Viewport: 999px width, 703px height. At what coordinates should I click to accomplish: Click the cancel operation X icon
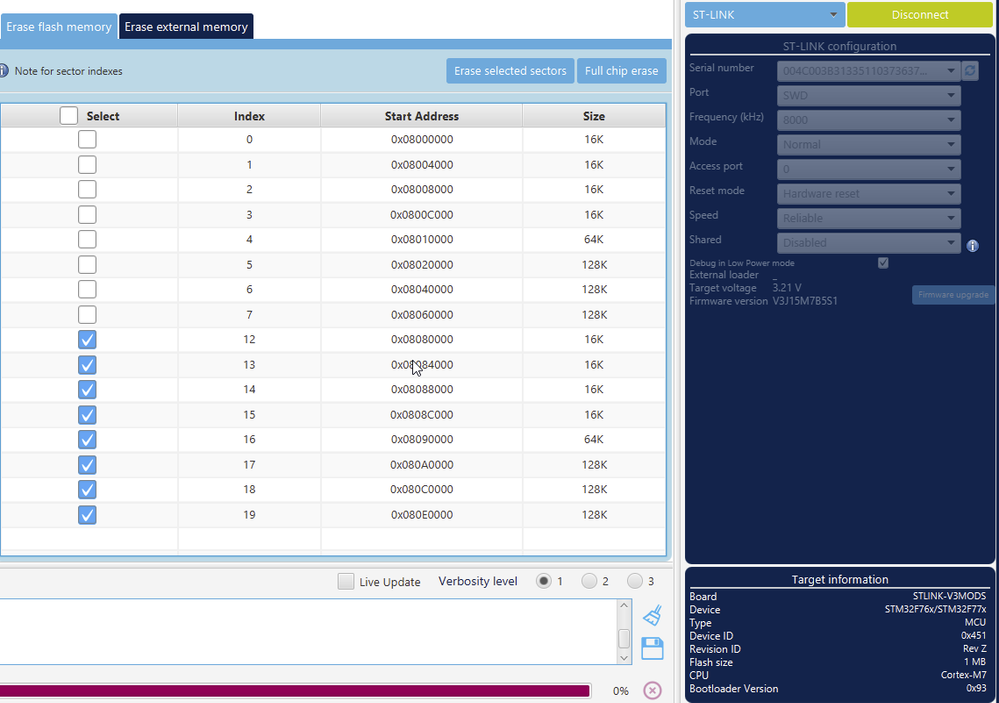[x=652, y=690]
